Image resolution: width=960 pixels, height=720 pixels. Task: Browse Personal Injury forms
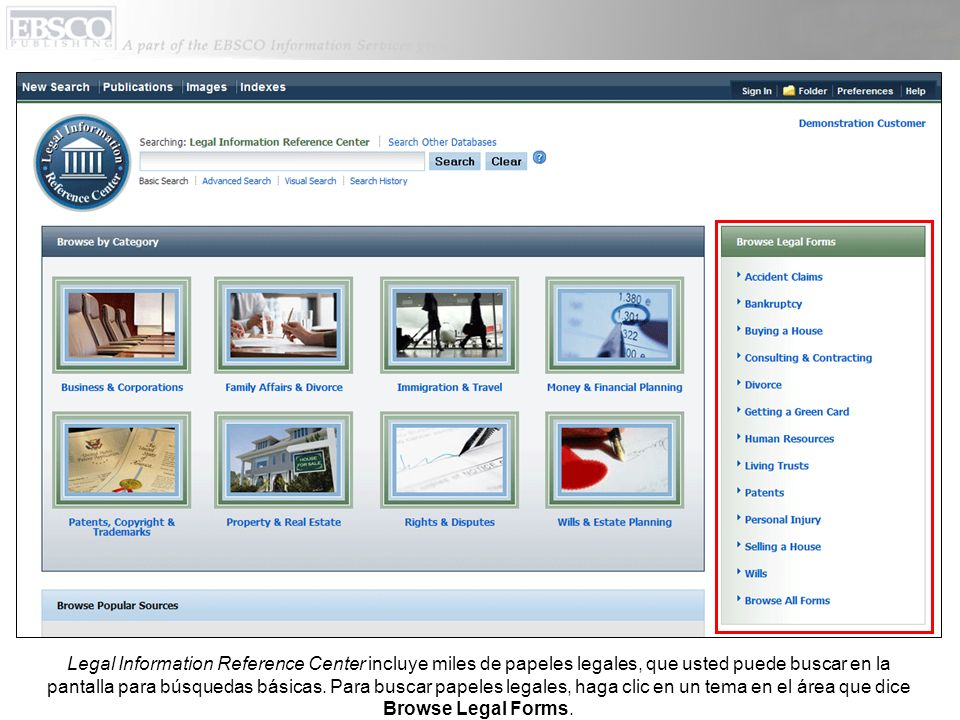(x=782, y=519)
